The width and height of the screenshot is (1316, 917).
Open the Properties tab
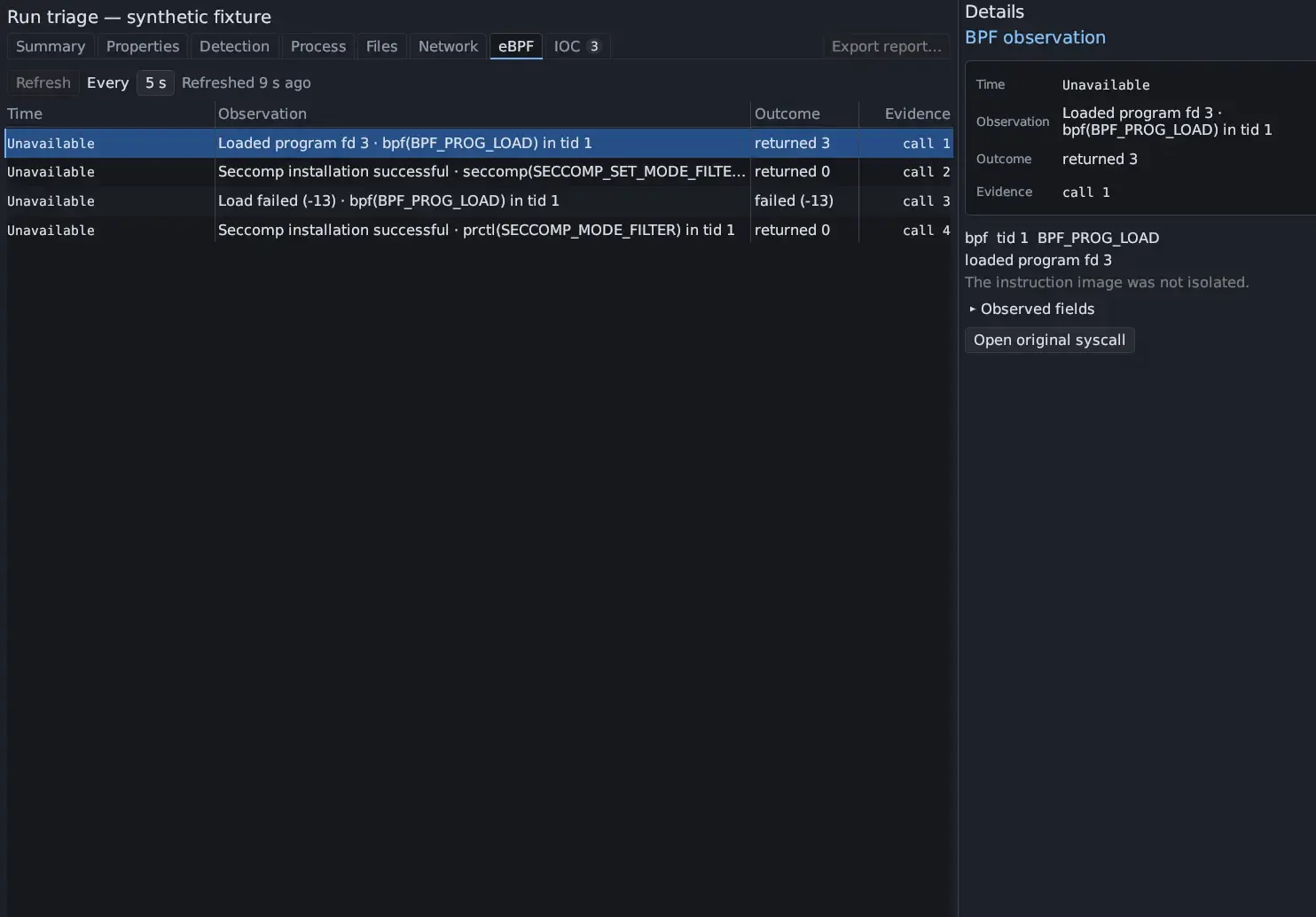(x=143, y=46)
